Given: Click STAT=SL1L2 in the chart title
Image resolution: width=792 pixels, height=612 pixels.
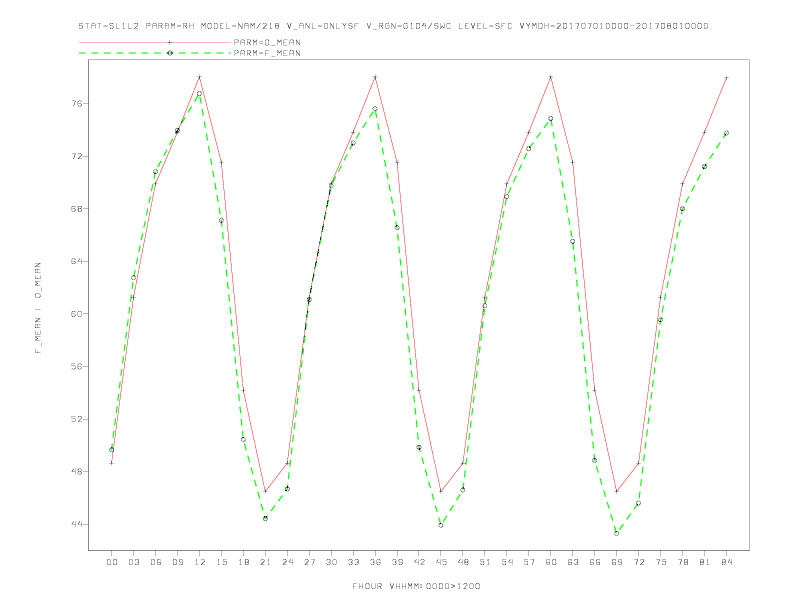Looking at the screenshot, I should (x=109, y=26).
